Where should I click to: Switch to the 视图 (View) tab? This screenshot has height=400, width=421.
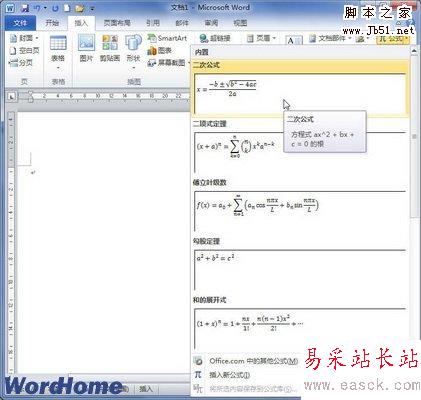[x=240, y=23]
